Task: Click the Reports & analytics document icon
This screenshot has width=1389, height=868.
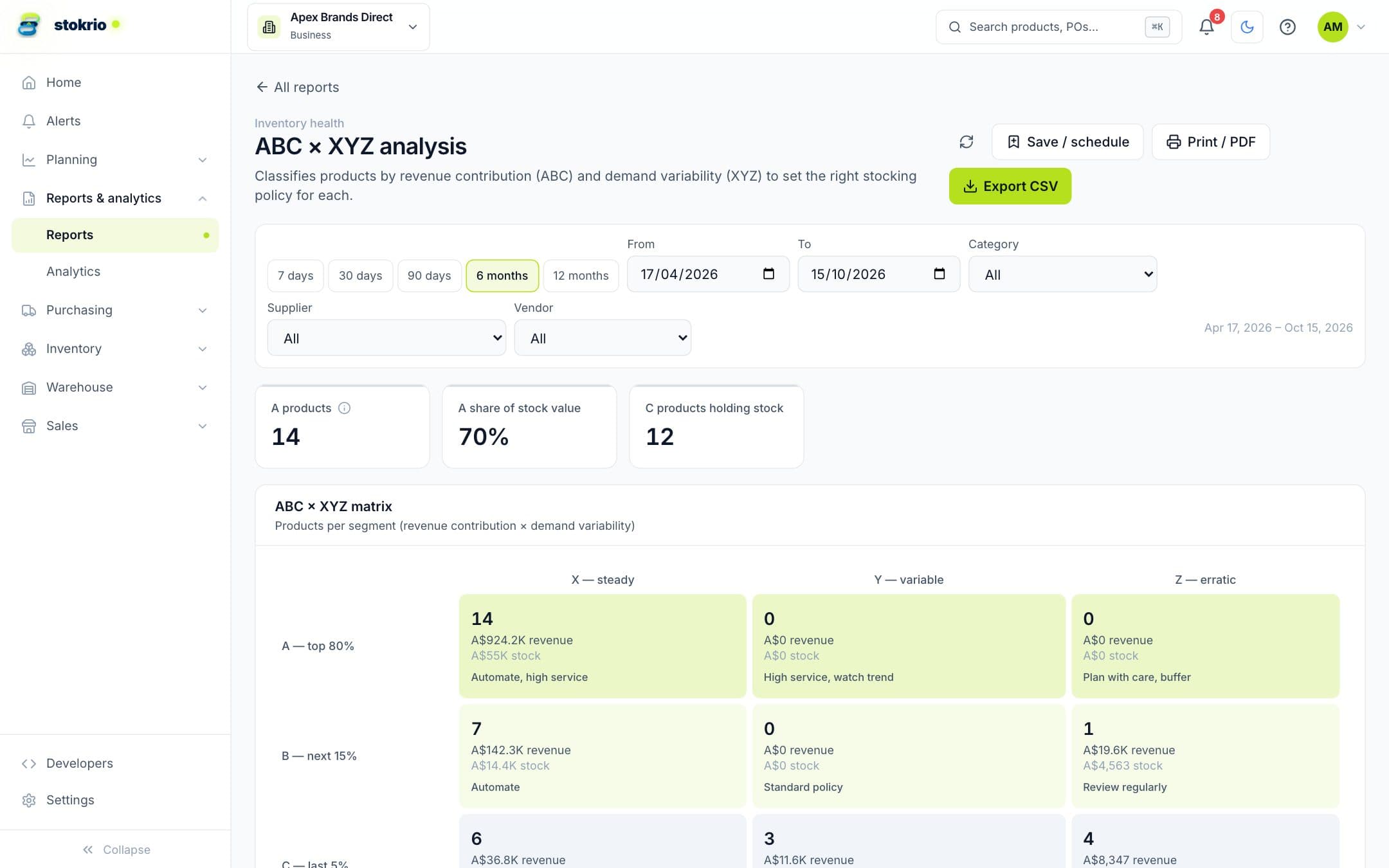Action: point(28,198)
